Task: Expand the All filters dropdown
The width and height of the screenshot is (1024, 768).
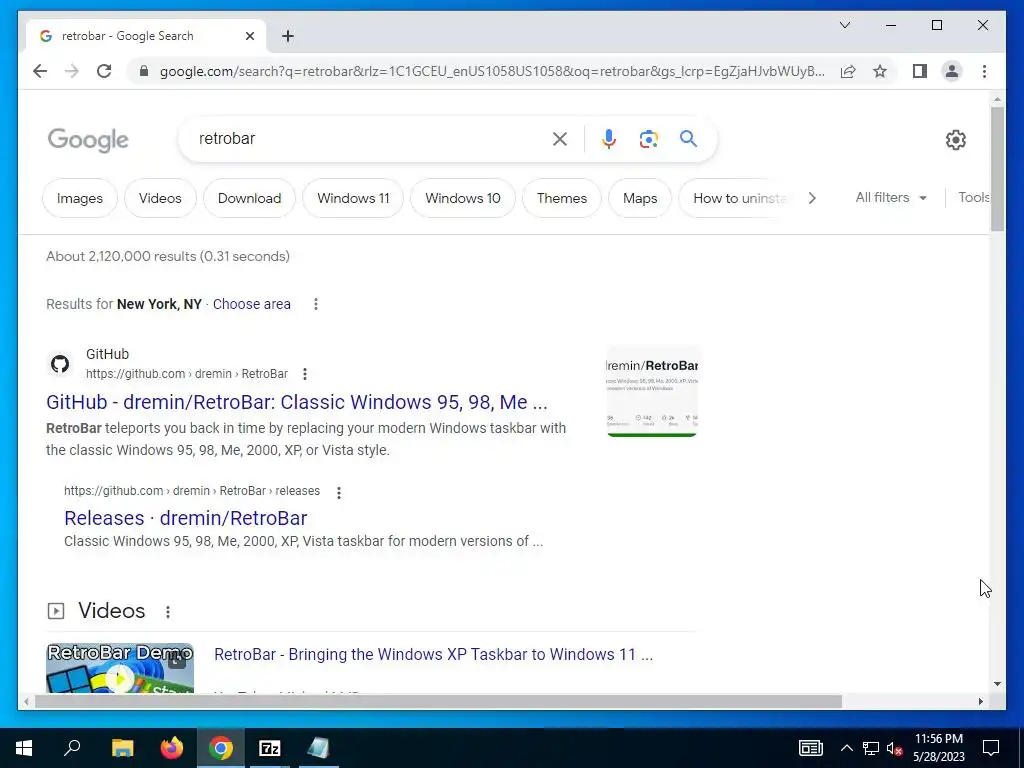Action: [x=891, y=197]
